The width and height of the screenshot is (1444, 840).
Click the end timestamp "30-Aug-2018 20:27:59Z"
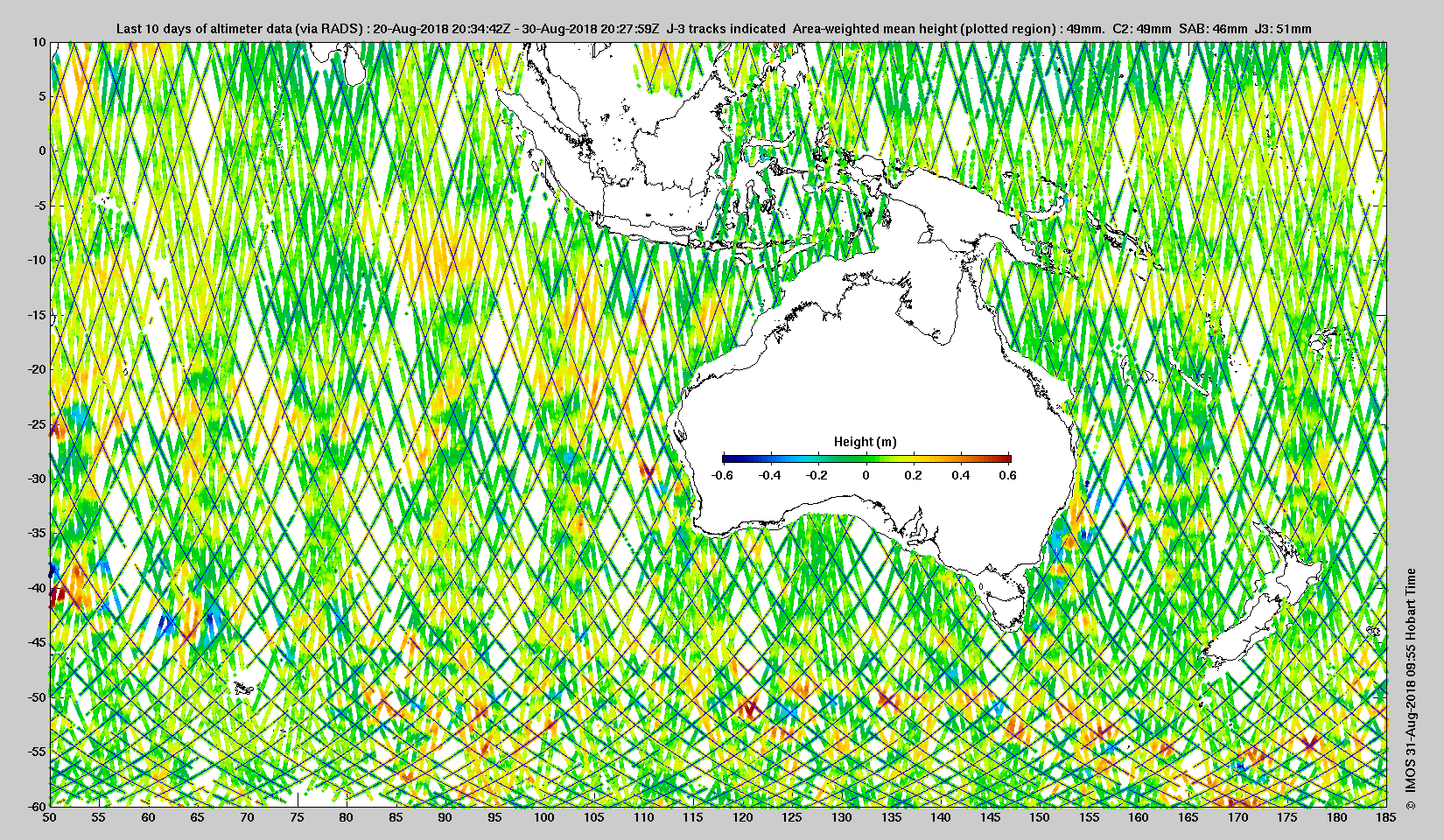(591, 29)
